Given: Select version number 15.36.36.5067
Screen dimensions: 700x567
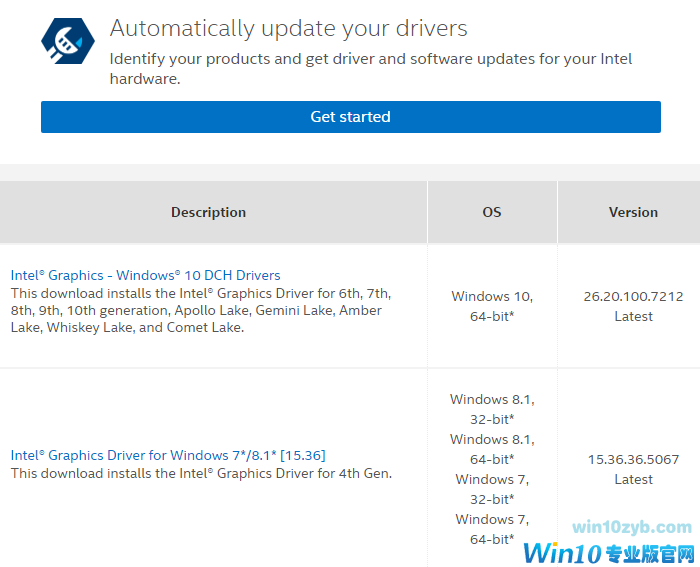Looking at the screenshot, I should point(633,459).
